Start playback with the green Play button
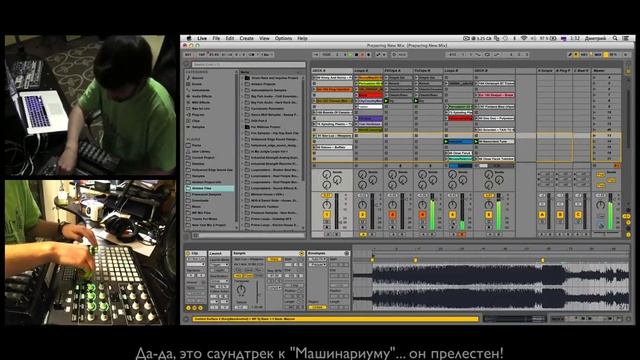This screenshot has height=360, width=640. pos(350,55)
